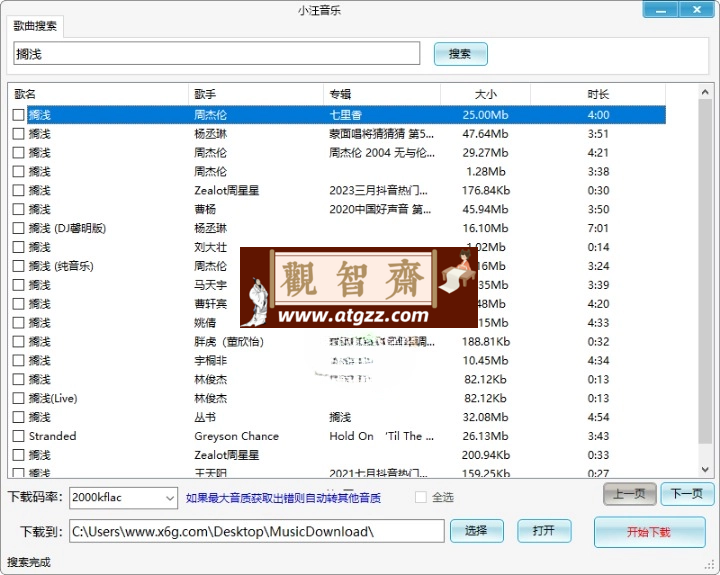Screen dimensions: 720x575
Task: Select the 曹轩宾 song row
Action: 339,304
